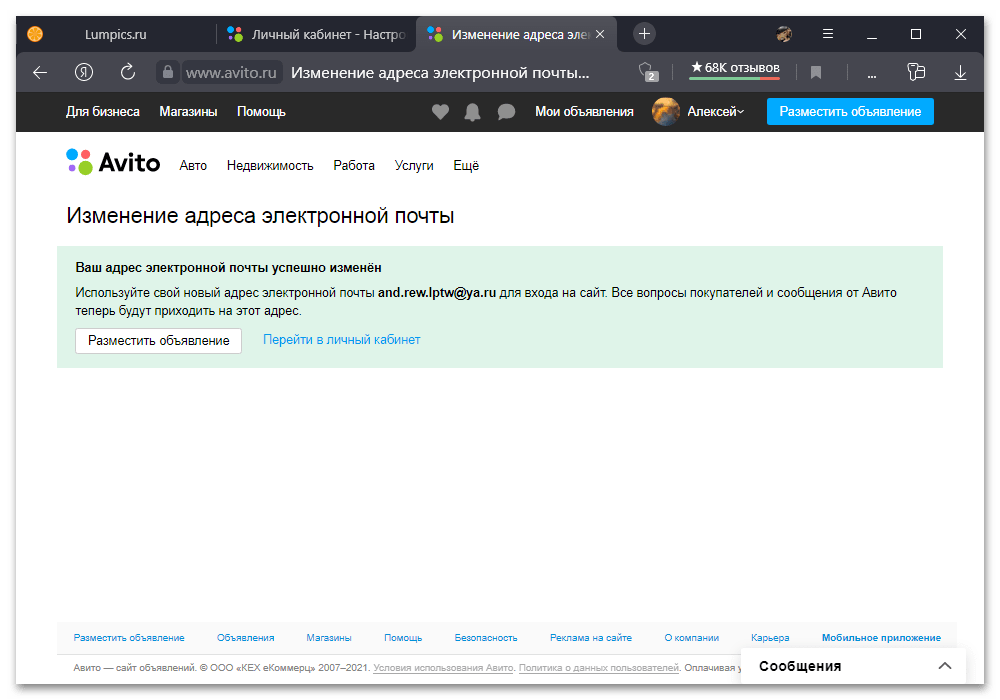Bookmark this page with the bookmark icon
This screenshot has width=1000, height=700.
point(816,73)
